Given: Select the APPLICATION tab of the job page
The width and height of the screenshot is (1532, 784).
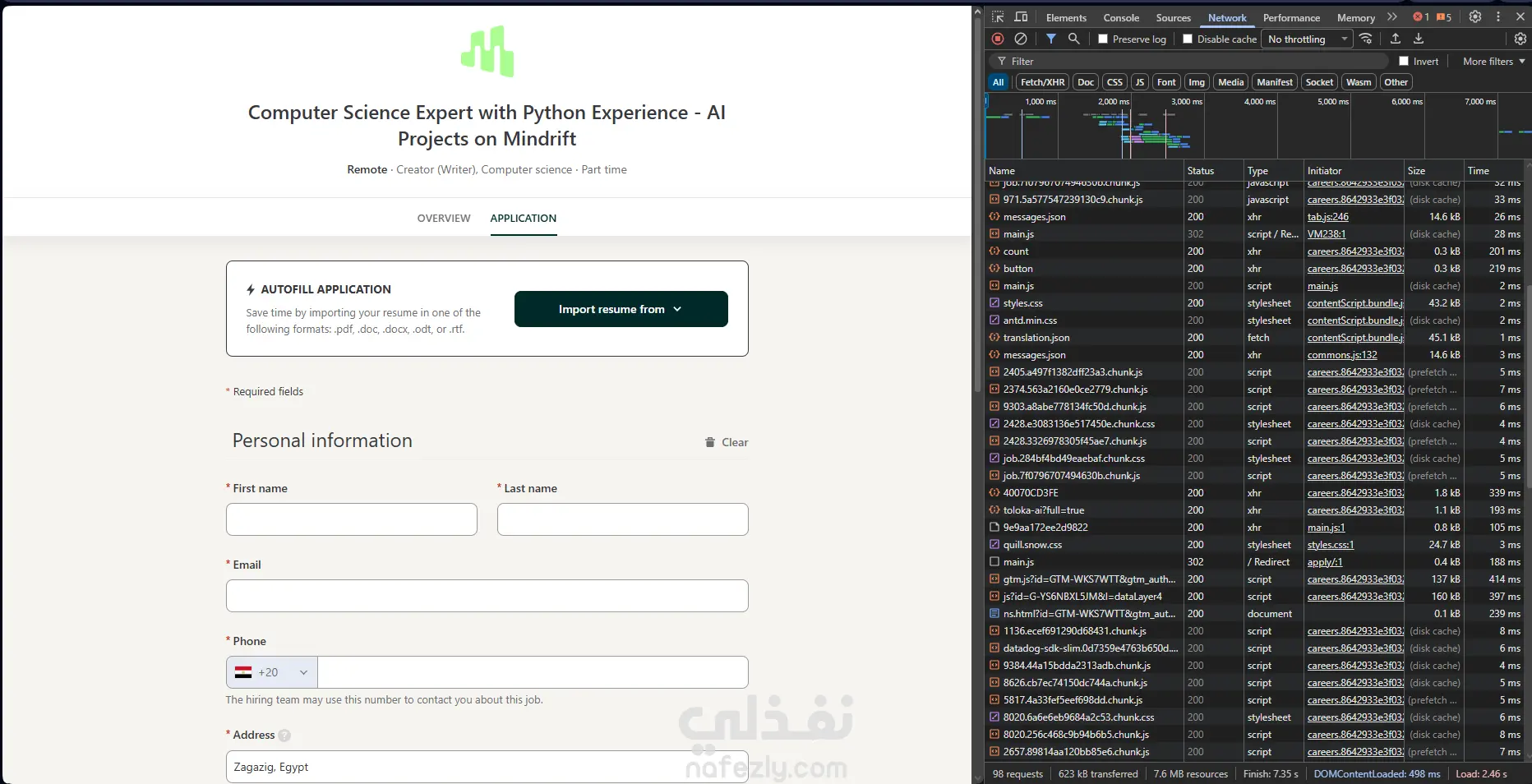Looking at the screenshot, I should pyautogui.click(x=524, y=218).
